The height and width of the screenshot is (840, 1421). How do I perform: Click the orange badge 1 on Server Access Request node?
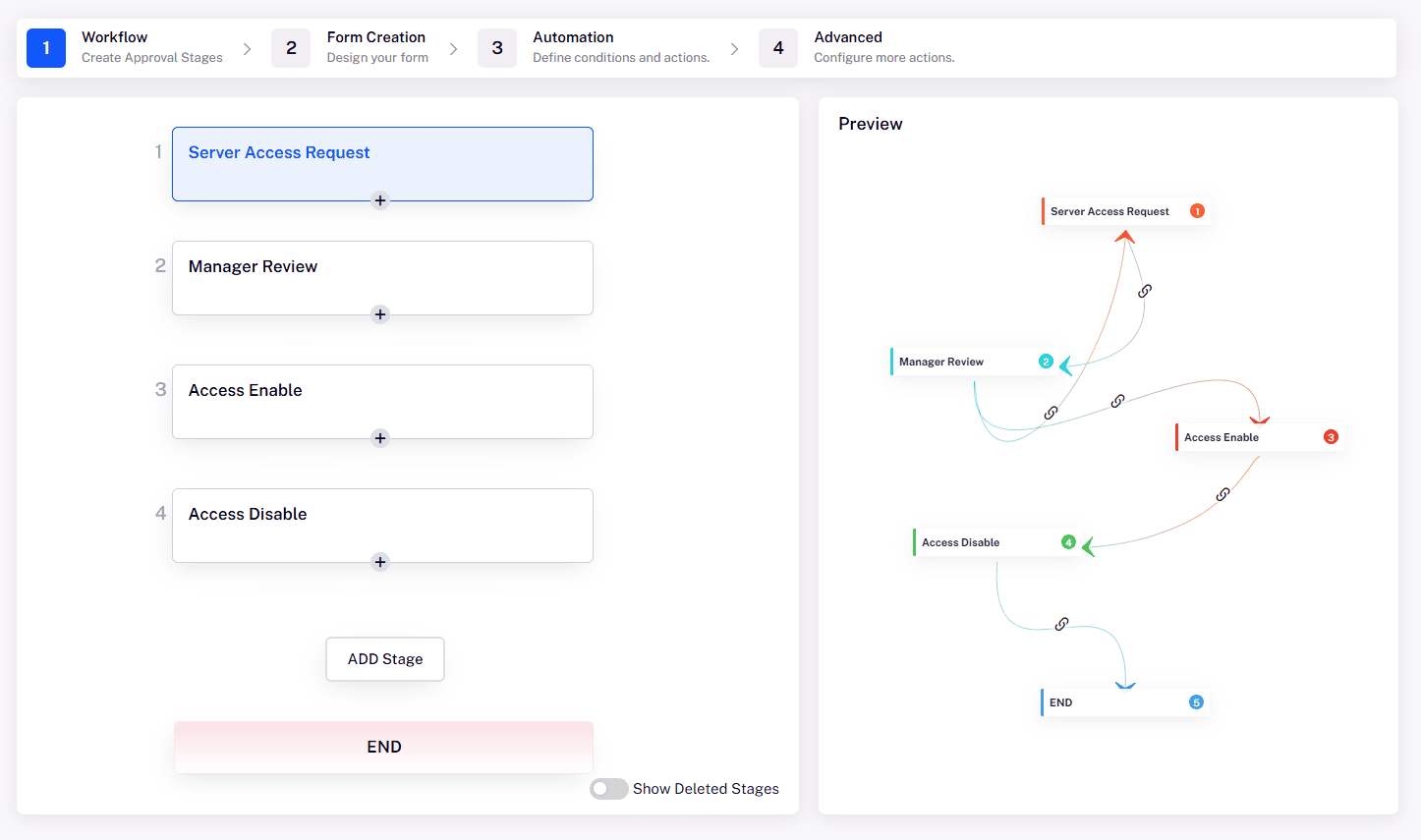1197,210
